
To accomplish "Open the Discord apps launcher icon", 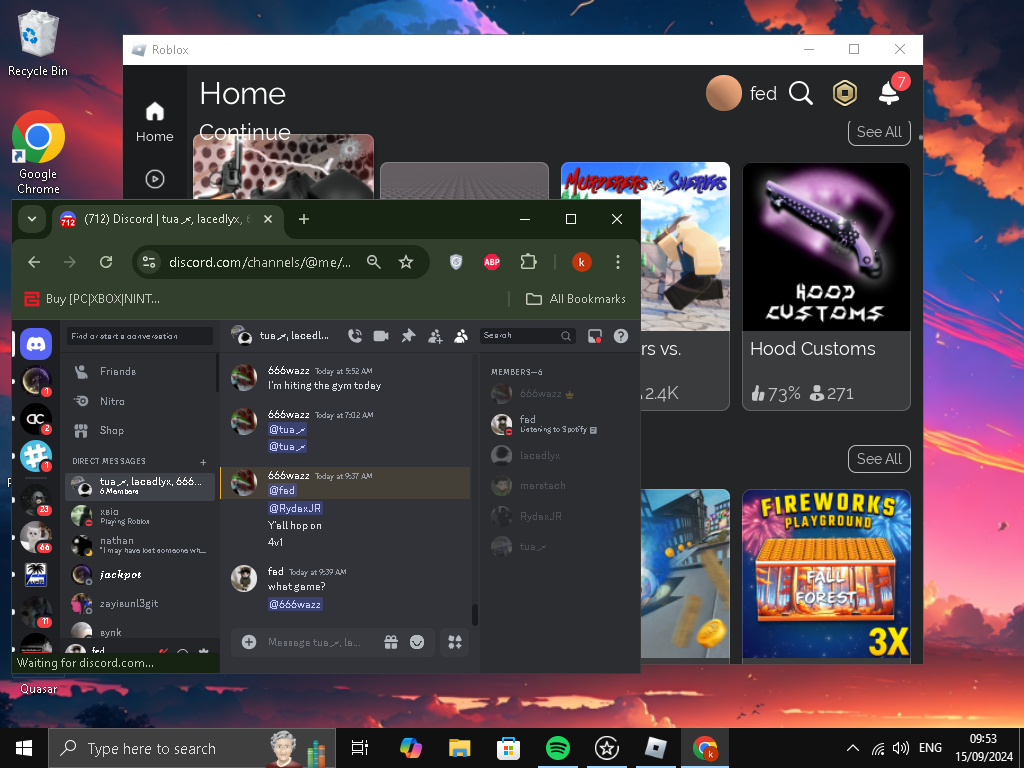I will point(455,642).
